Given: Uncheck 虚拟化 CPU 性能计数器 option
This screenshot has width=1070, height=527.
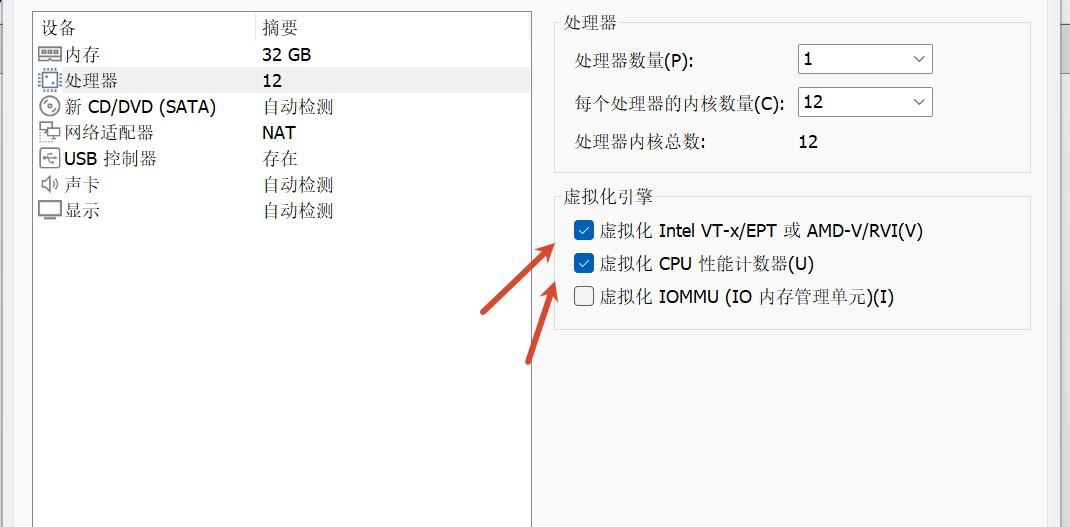Looking at the screenshot, I should tap(583, 263).
